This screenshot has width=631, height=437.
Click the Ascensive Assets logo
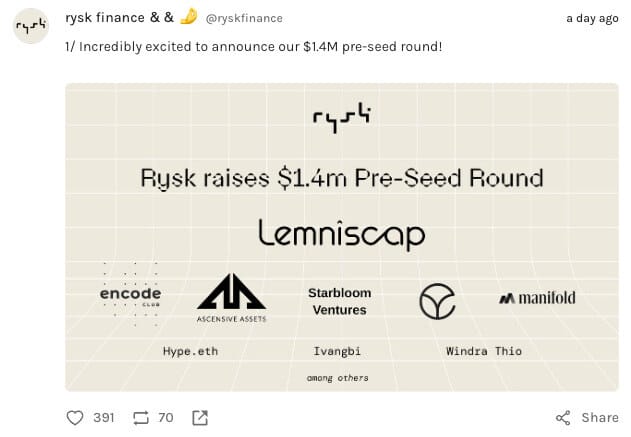point(231,297)
